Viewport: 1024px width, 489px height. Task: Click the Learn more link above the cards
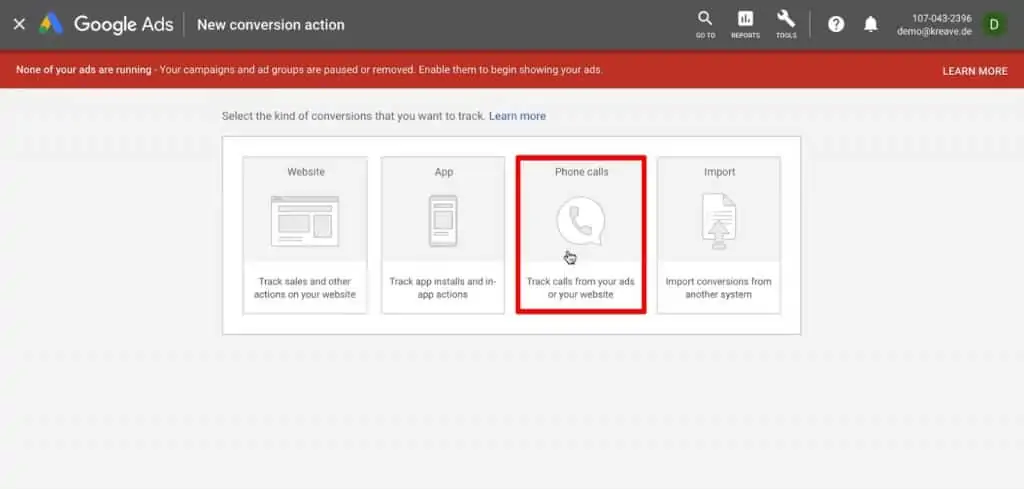(517, 116)
